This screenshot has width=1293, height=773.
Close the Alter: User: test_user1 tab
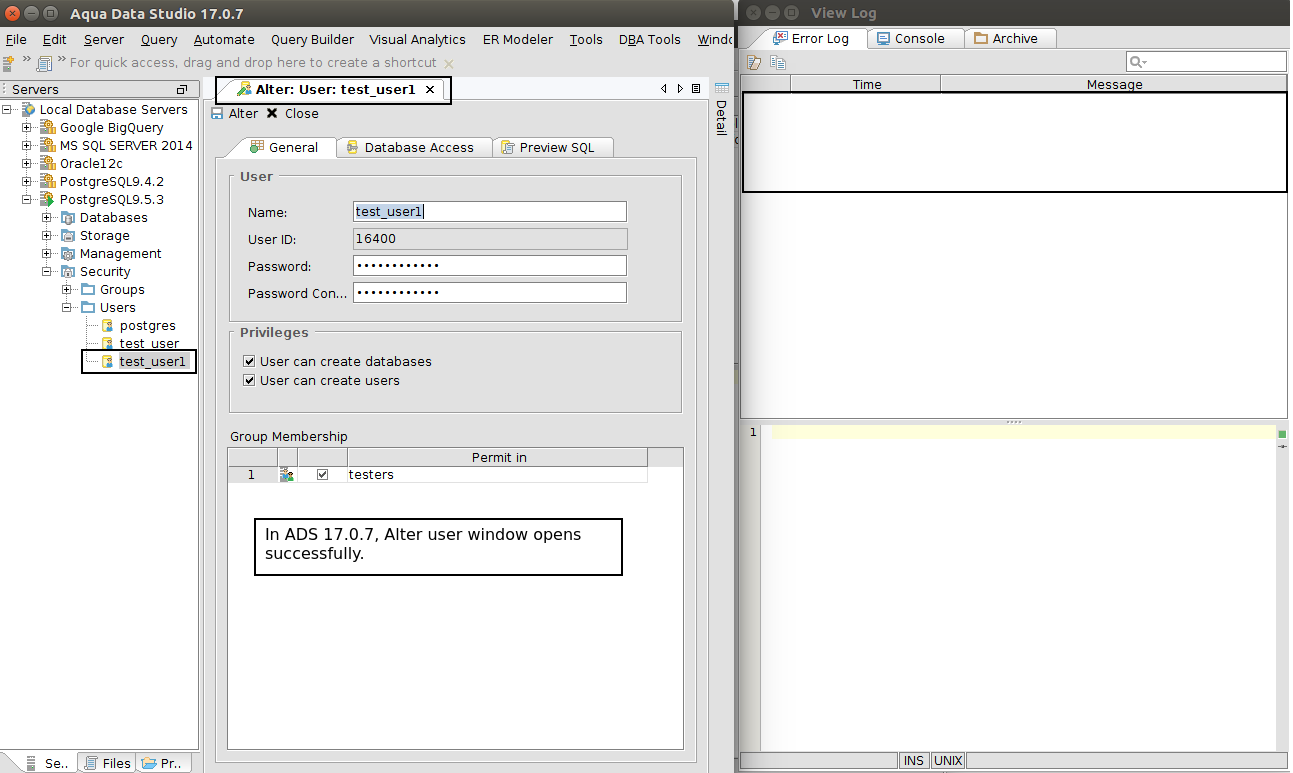[x=430, y=90]
